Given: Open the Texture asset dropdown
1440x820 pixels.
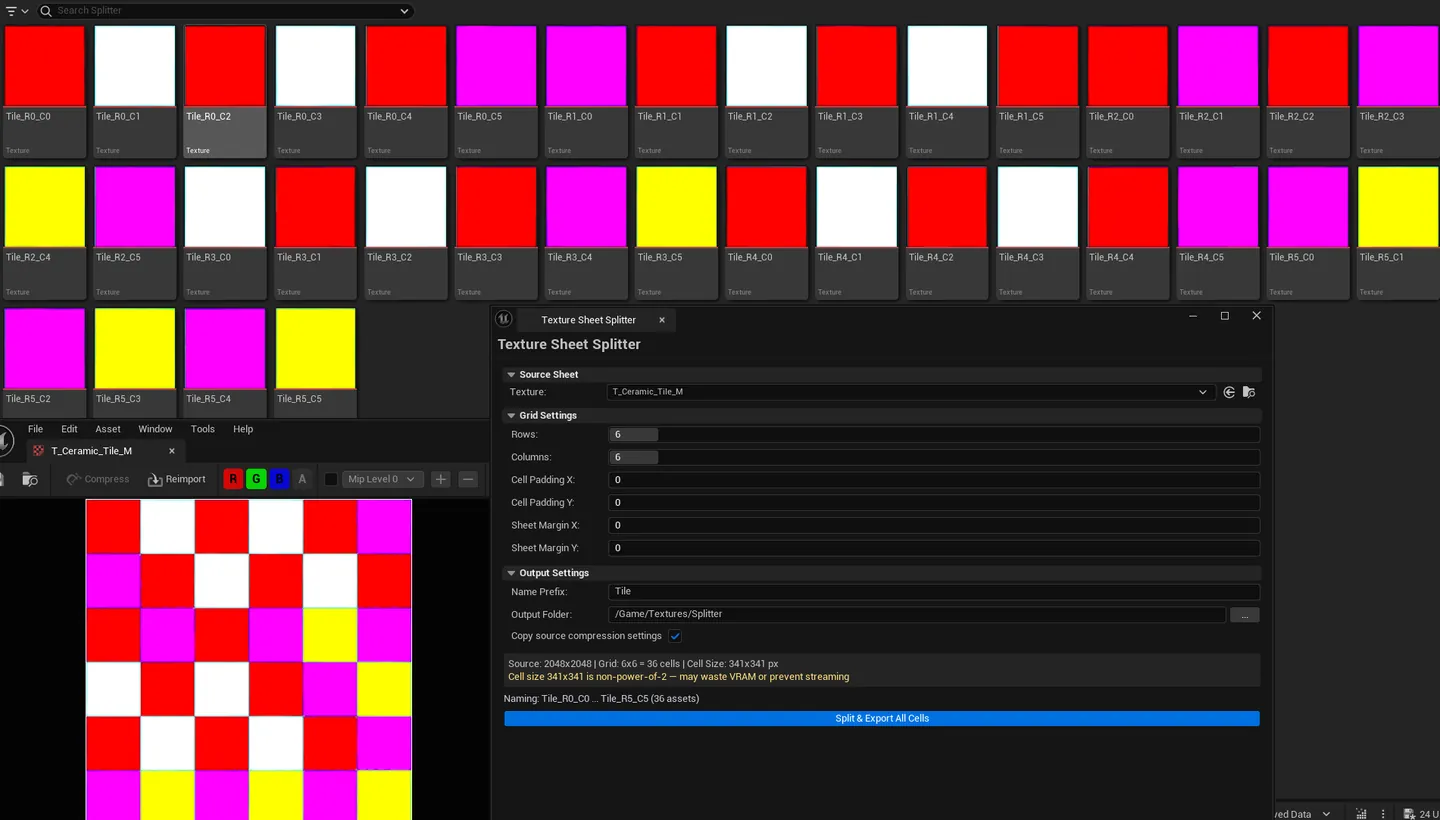Looking at the screenshot, I should pyautogui.click(x=911, y=392).
